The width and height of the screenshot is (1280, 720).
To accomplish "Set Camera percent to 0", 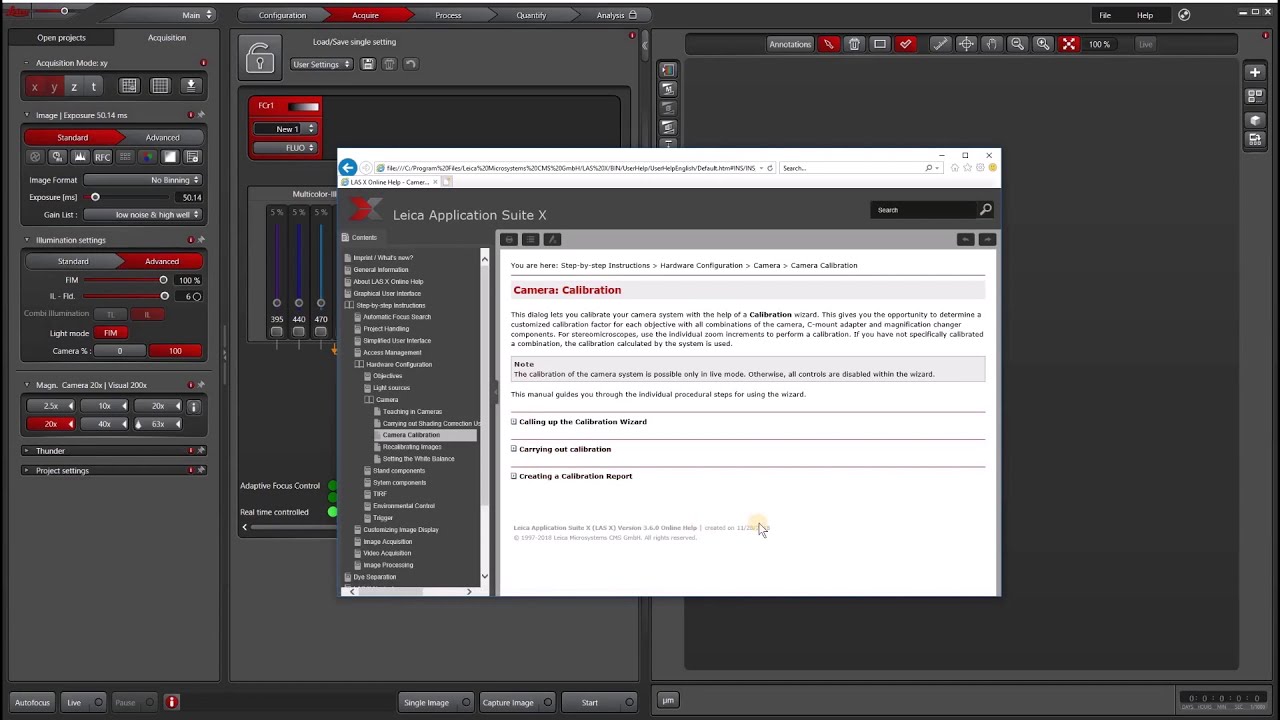I will click(x=119, y=351).
